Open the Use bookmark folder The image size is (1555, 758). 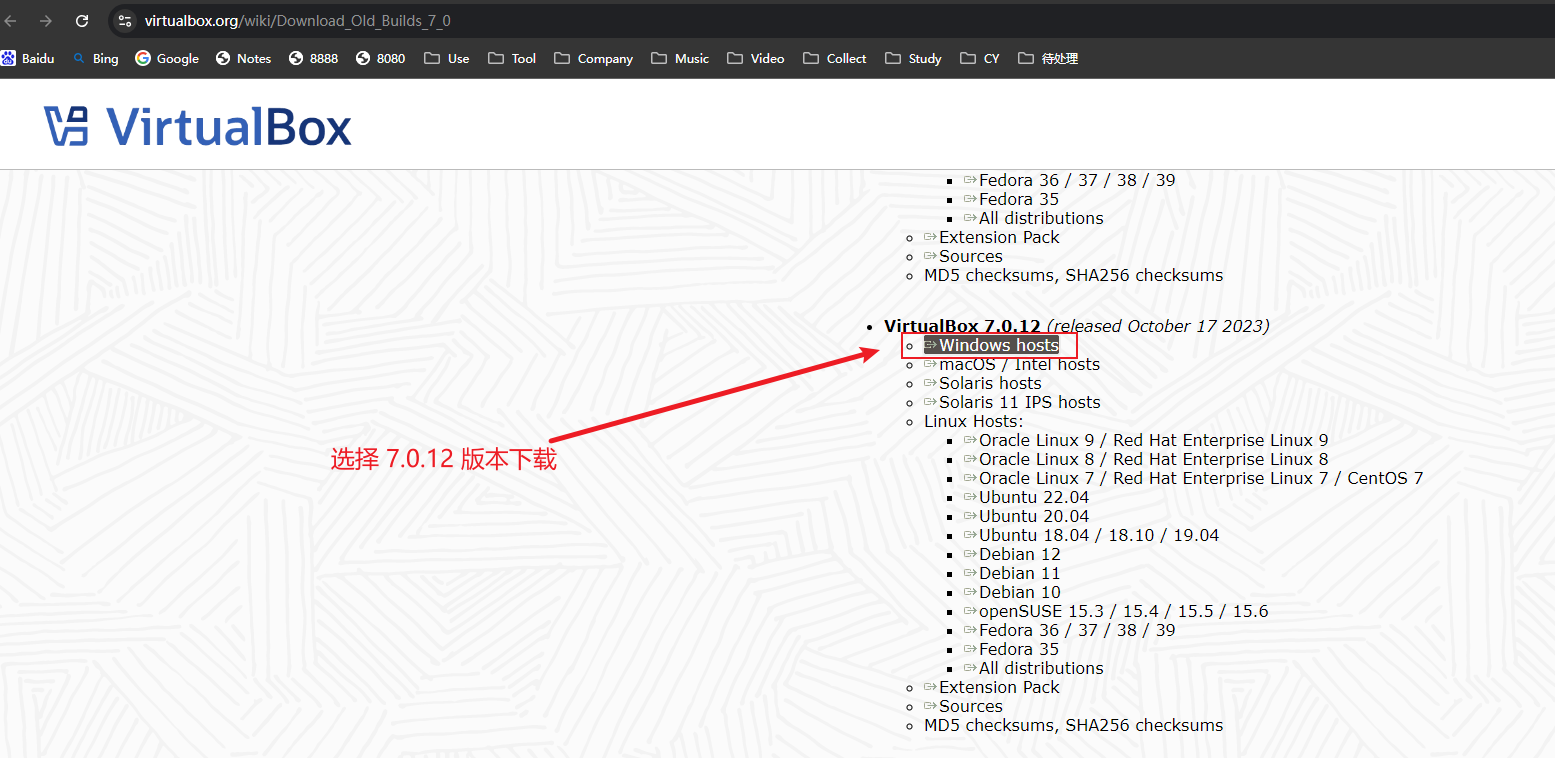(x=446, y=58)
